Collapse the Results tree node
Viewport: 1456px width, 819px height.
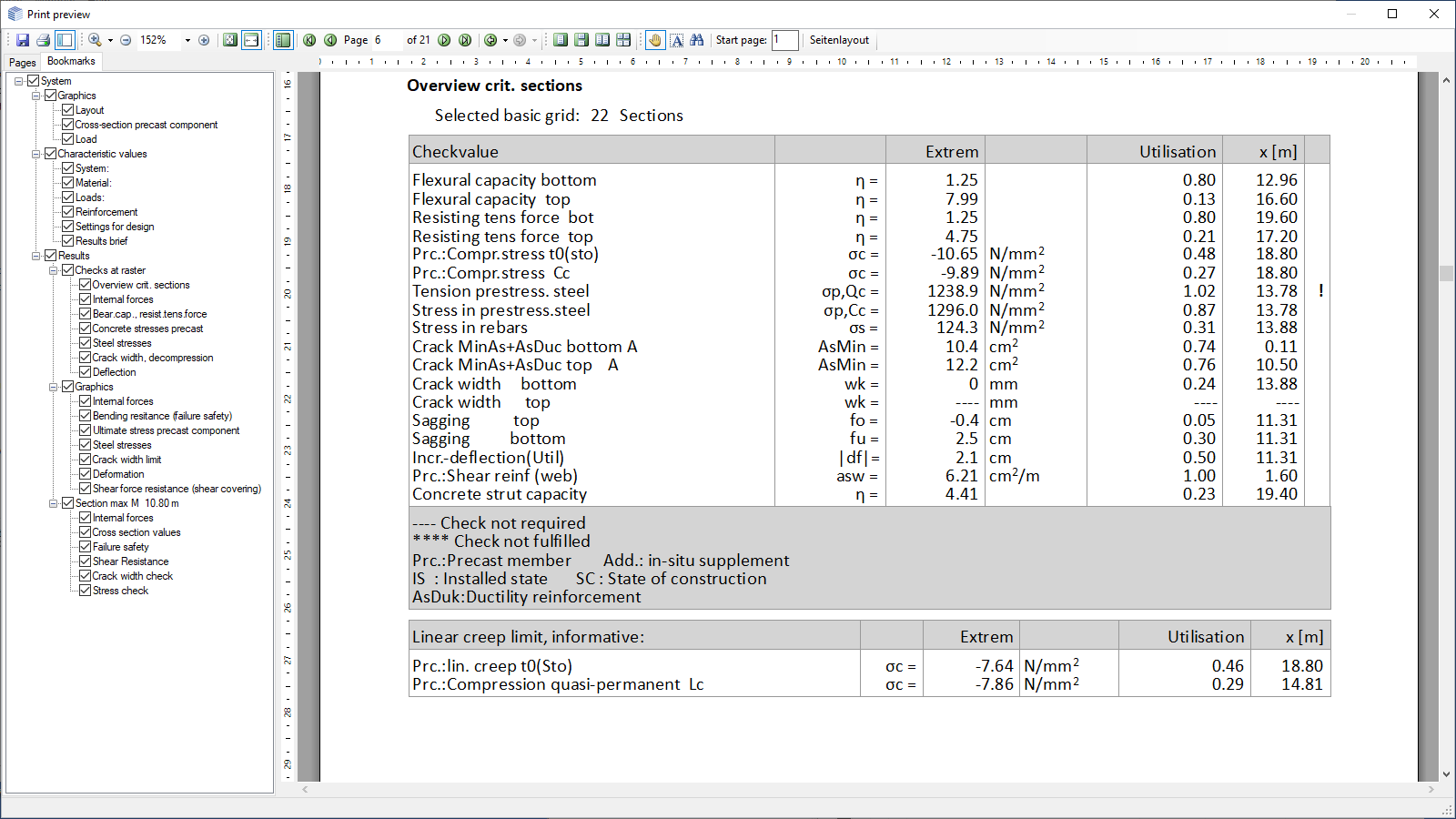(36, 256)
